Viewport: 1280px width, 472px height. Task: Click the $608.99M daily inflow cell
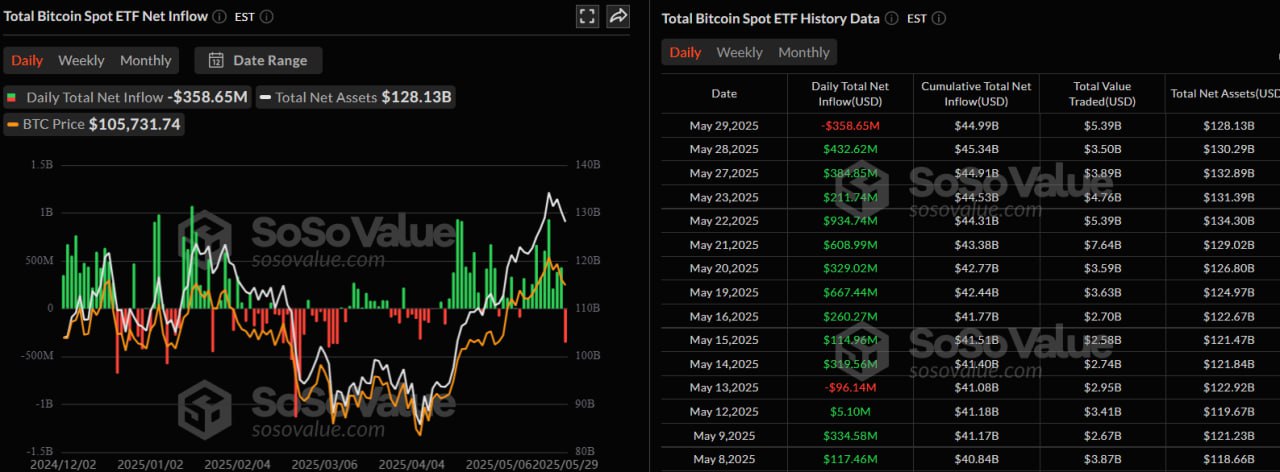[x=850, y=245]
